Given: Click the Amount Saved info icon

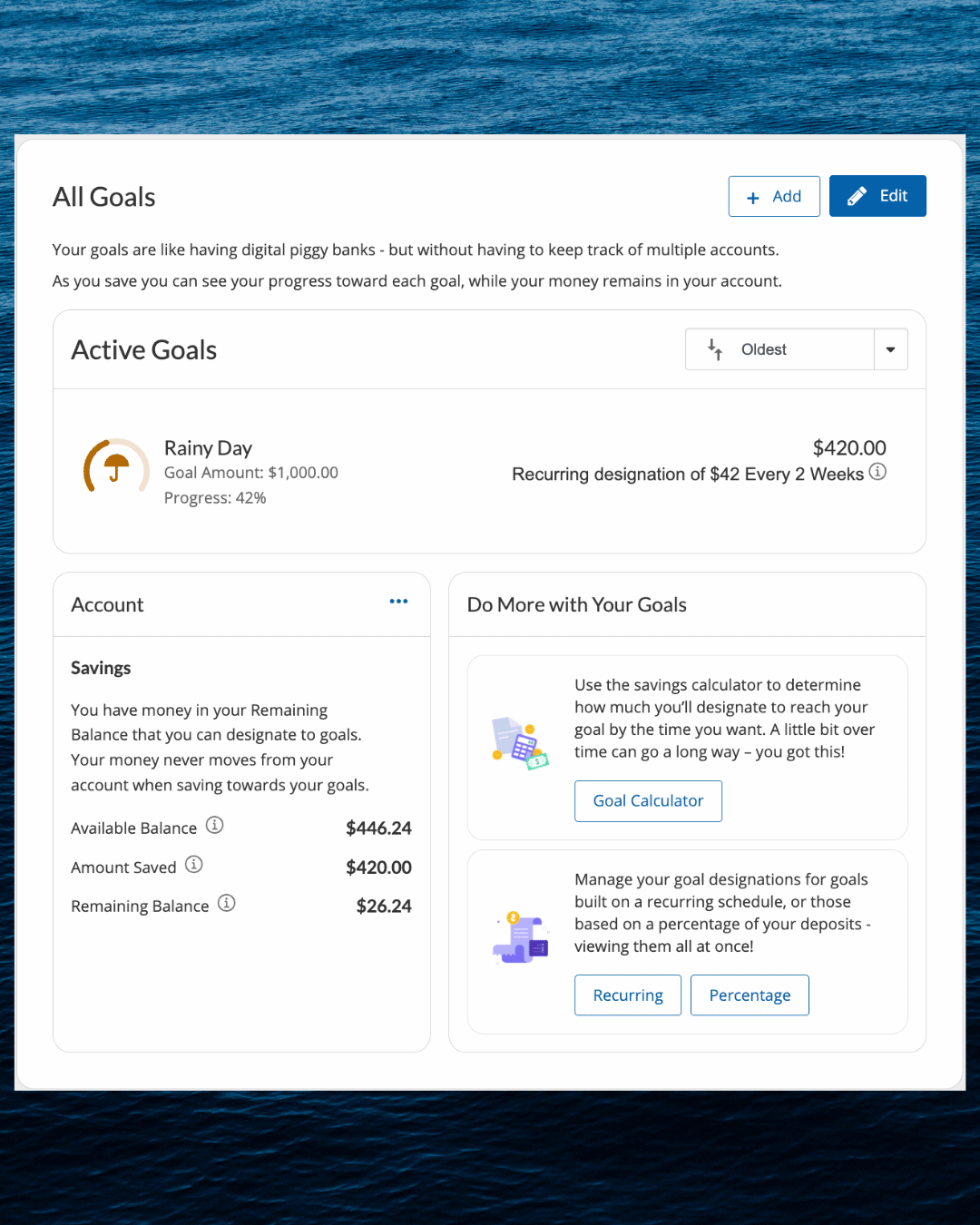Looking at the screenshot, I should pos(194,864).
